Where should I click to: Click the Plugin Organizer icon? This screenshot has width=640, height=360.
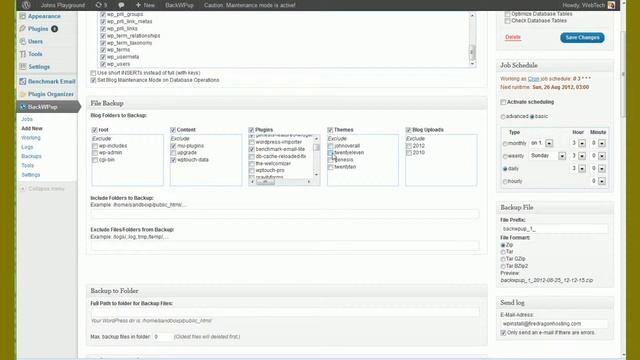23,94
